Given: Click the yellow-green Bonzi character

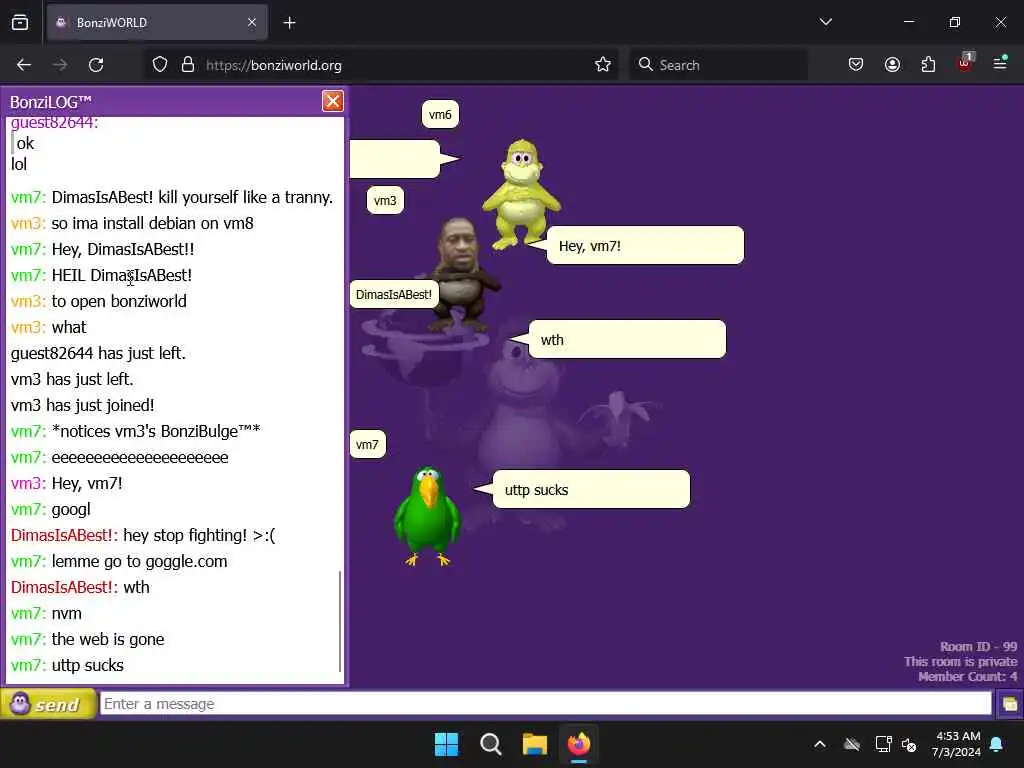Looking at the screenshot, I should (x=521, y=193).
